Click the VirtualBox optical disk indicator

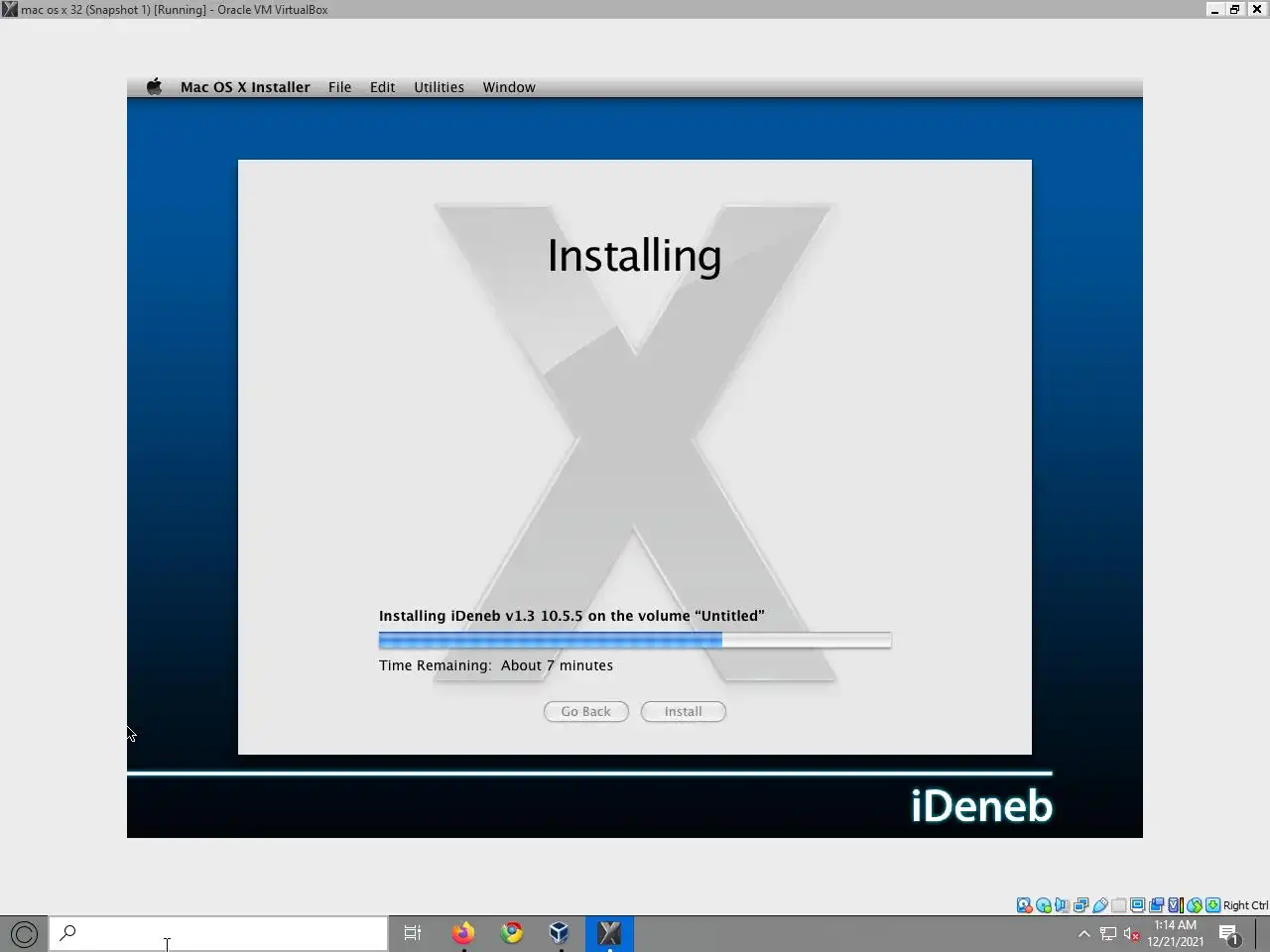[1043, 905]
